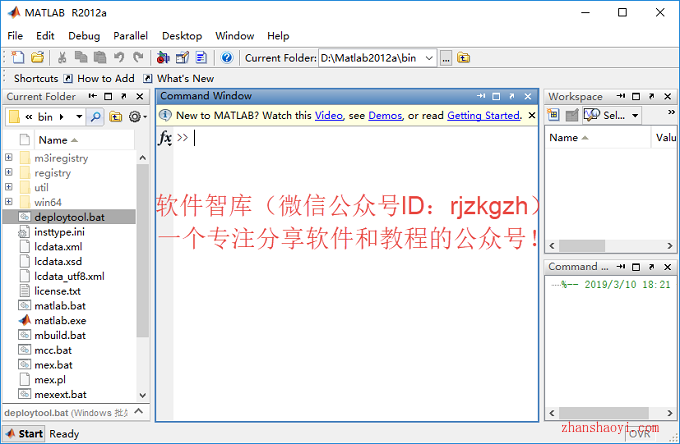The image size is (680, 444).
Task: Go up one folder level in toolbar
Action: [x=464, y=58]
